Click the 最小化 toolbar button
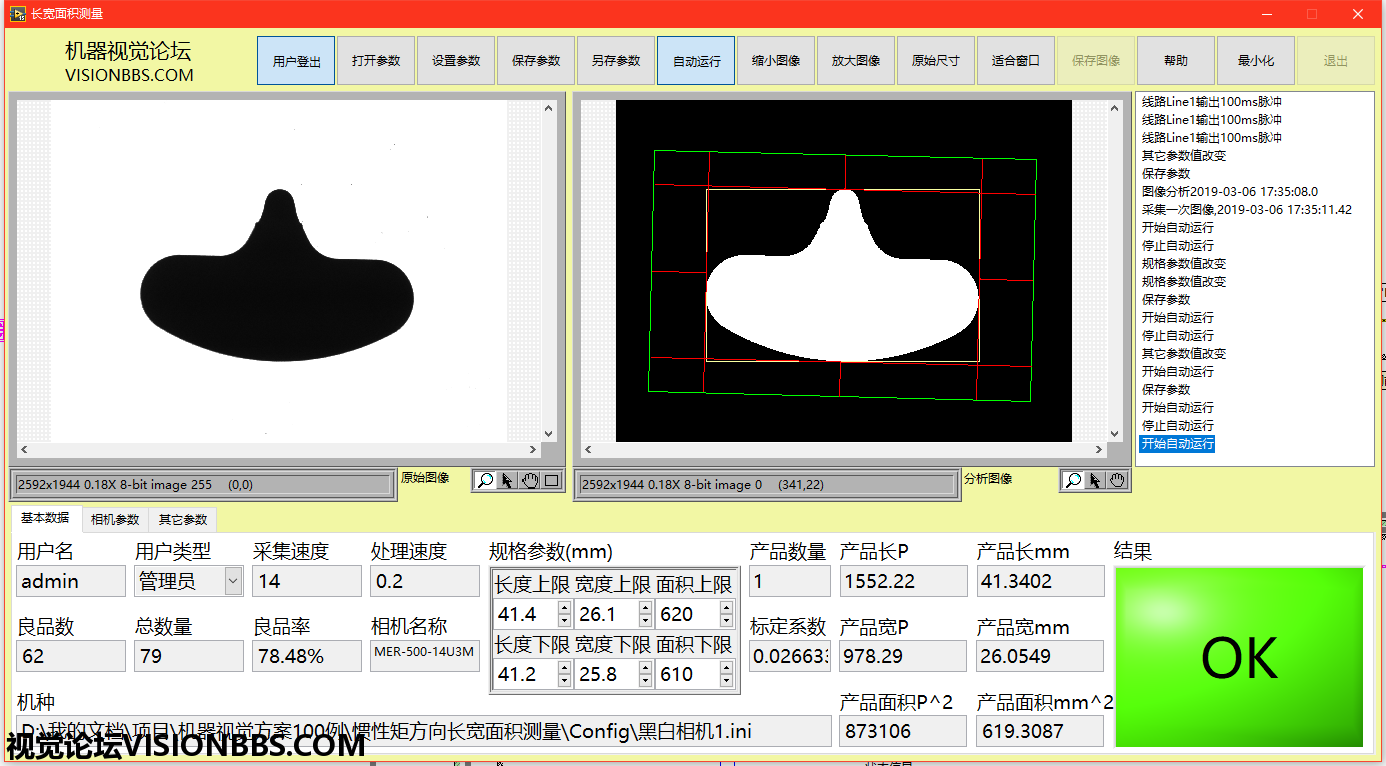The height and width of the screenshot is (766, 1386). (1256, 61)
